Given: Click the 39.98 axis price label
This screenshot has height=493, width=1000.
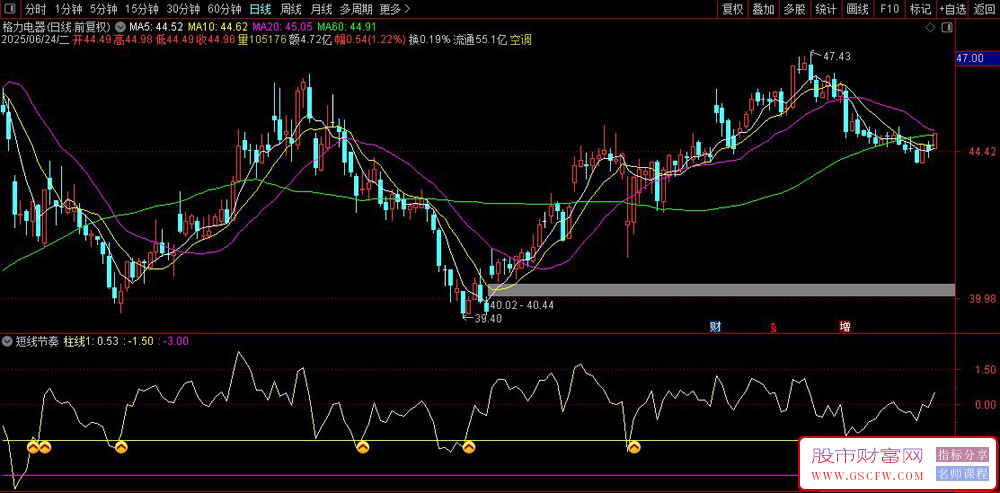Looking at the screenshot, I should (980, 298).
